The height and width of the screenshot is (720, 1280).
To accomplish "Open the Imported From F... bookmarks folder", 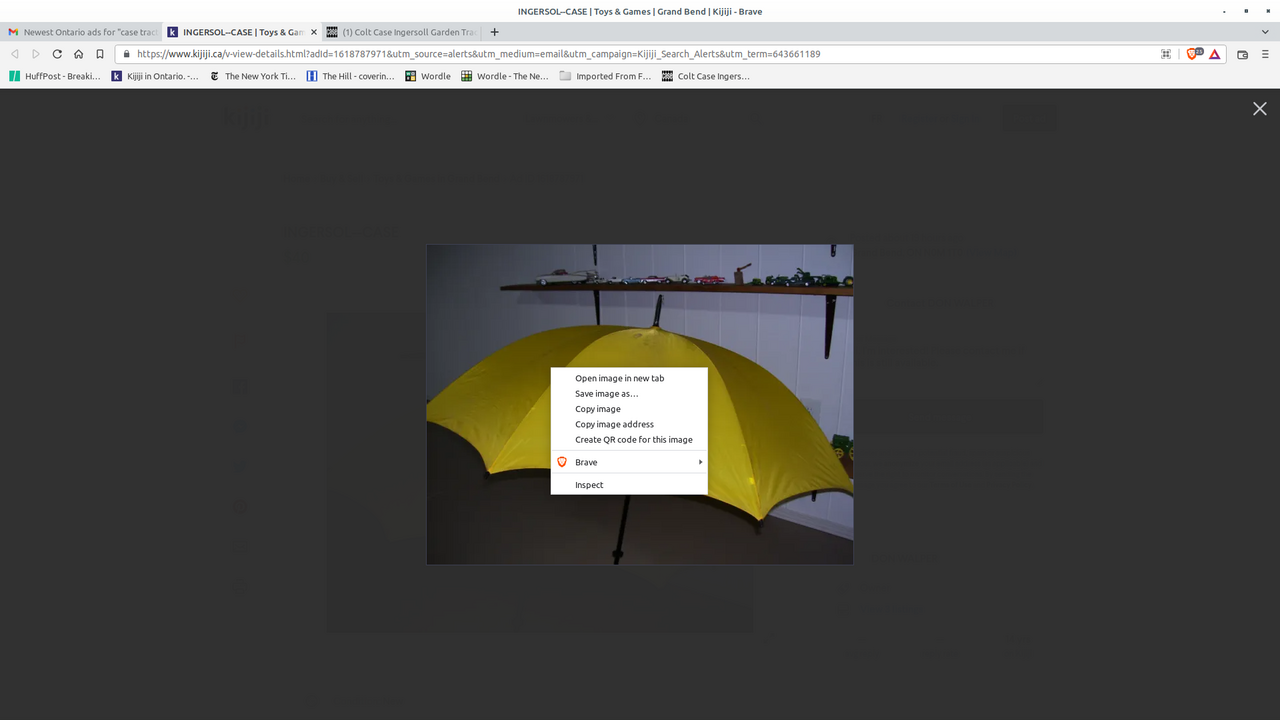I will pos(606,76).
